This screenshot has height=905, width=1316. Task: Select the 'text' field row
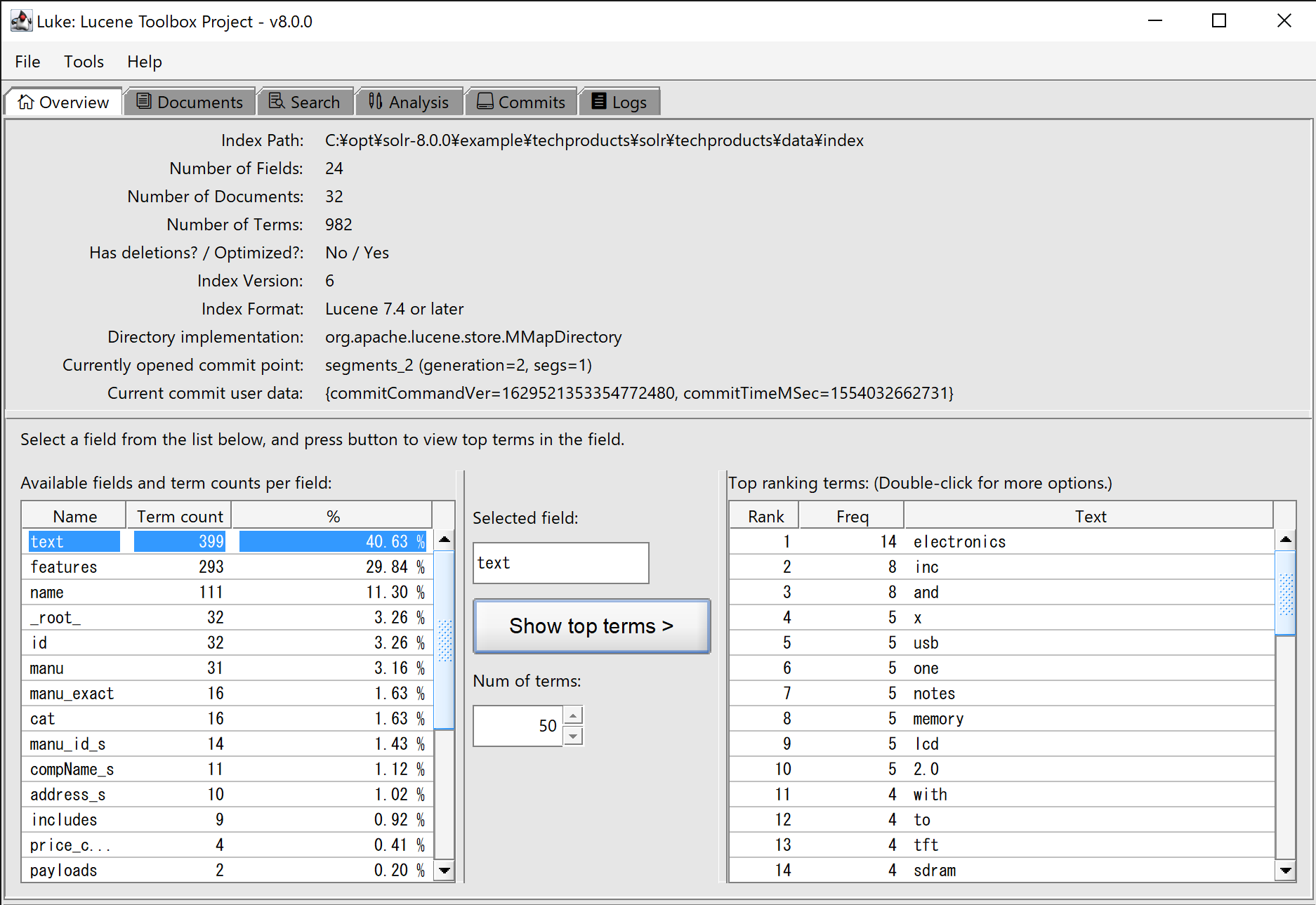[x=228, y=542]
